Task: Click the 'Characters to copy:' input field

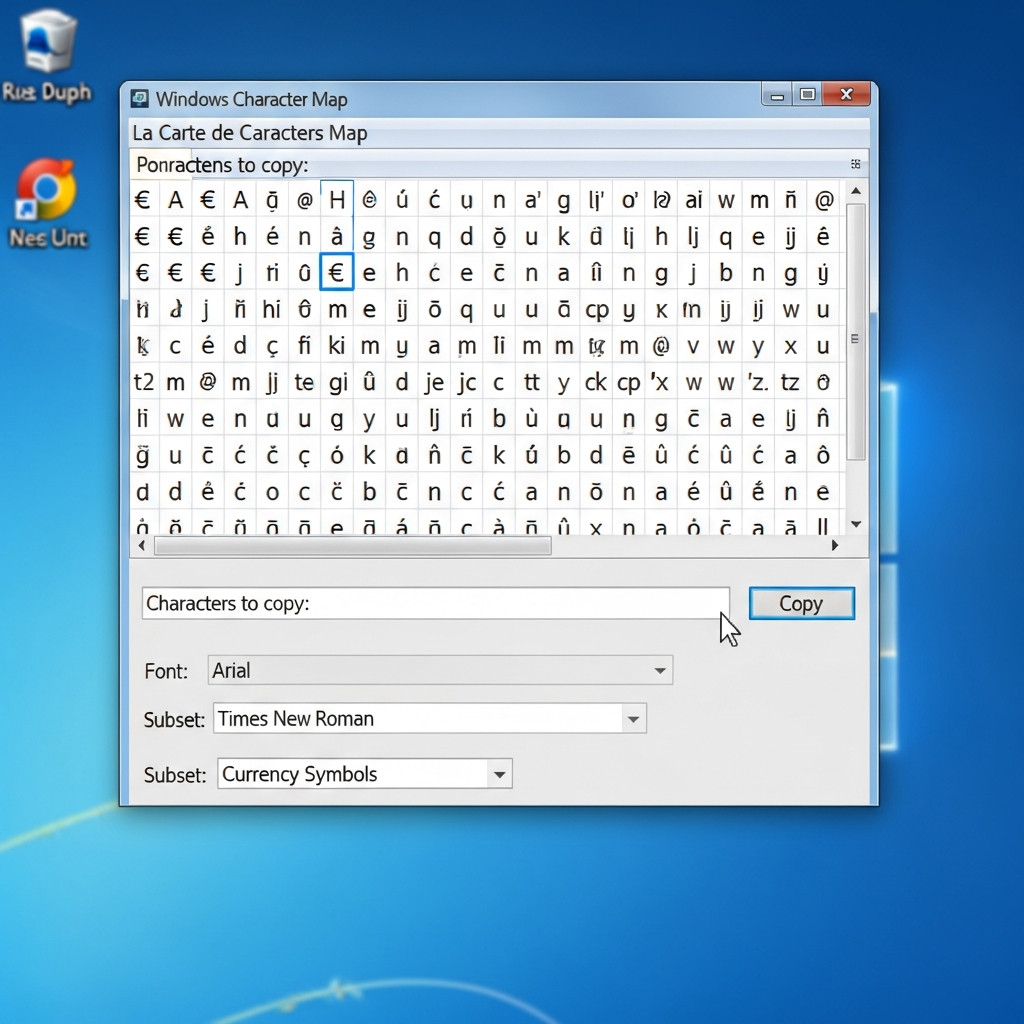Action: [x=436, y=603]
